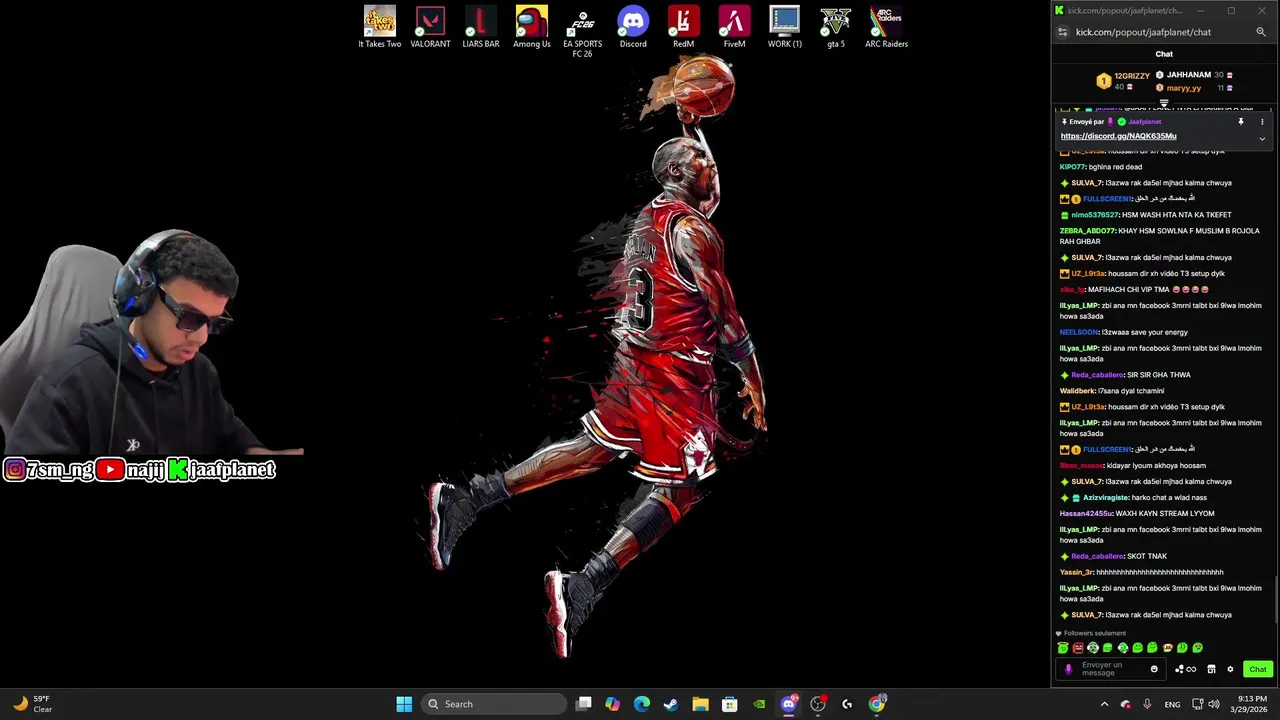Open the NVIDIA app from the taskbar
Viewport: 1280px width, 720px height.
759,704
